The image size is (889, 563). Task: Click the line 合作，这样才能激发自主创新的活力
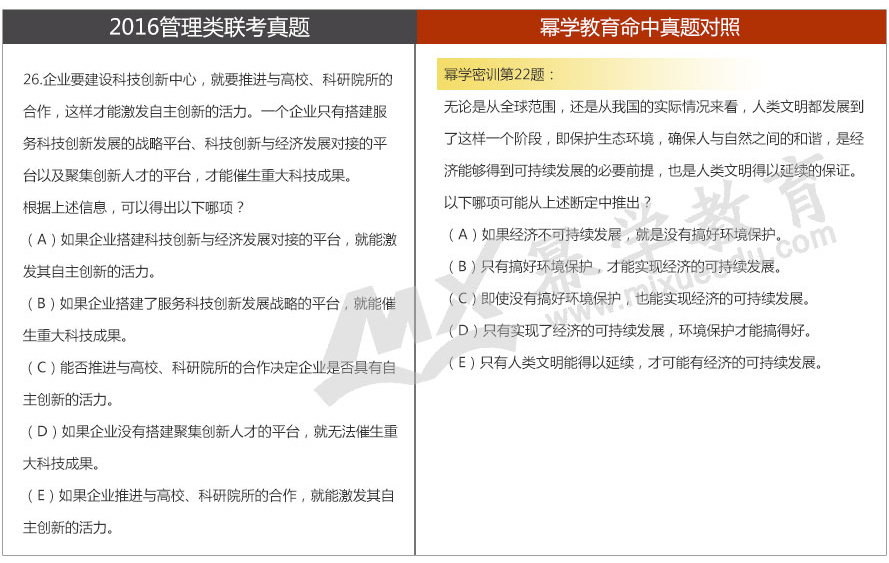click(205, 112)
